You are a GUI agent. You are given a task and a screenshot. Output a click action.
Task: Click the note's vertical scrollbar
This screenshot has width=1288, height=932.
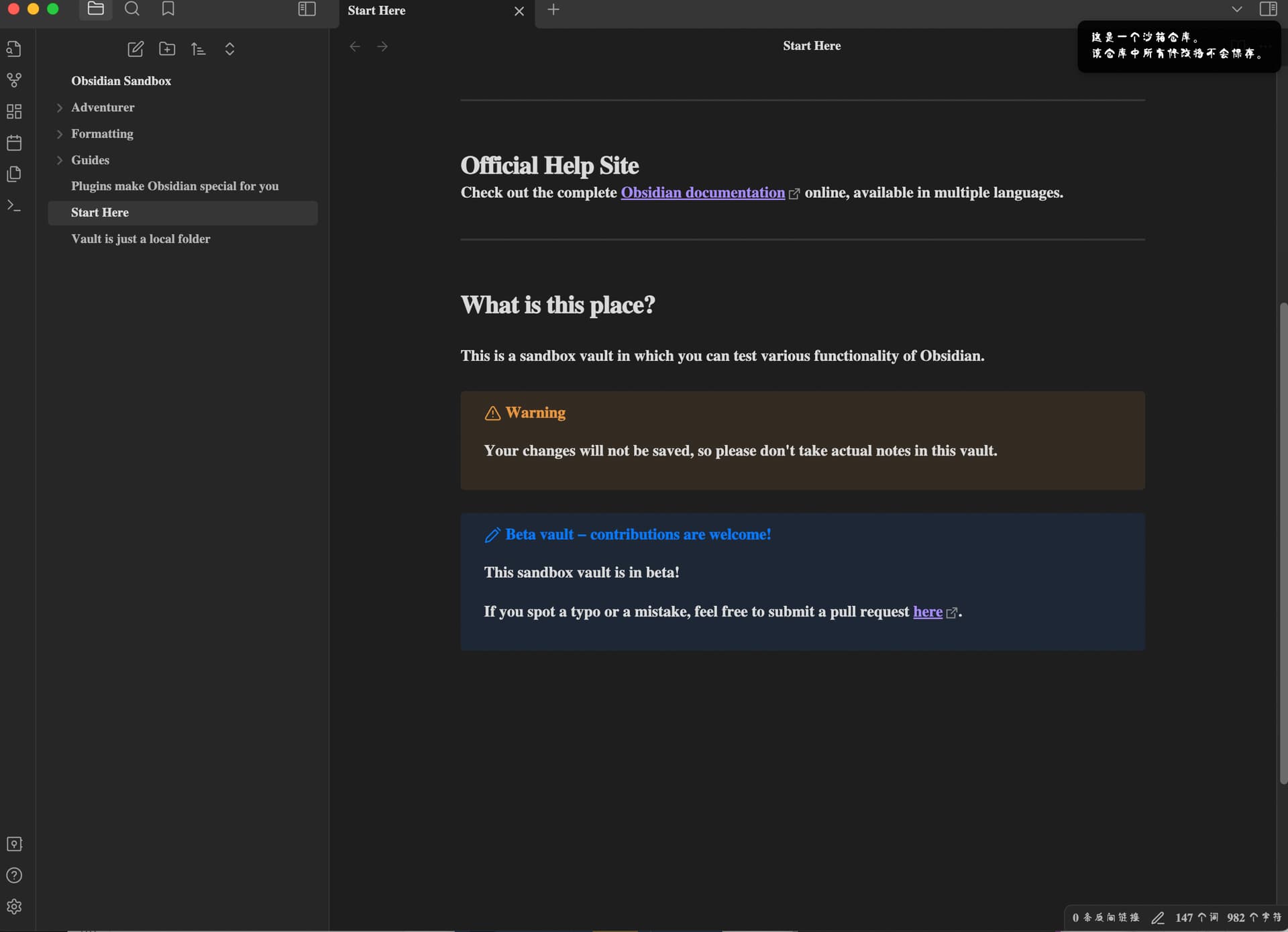1283,543
